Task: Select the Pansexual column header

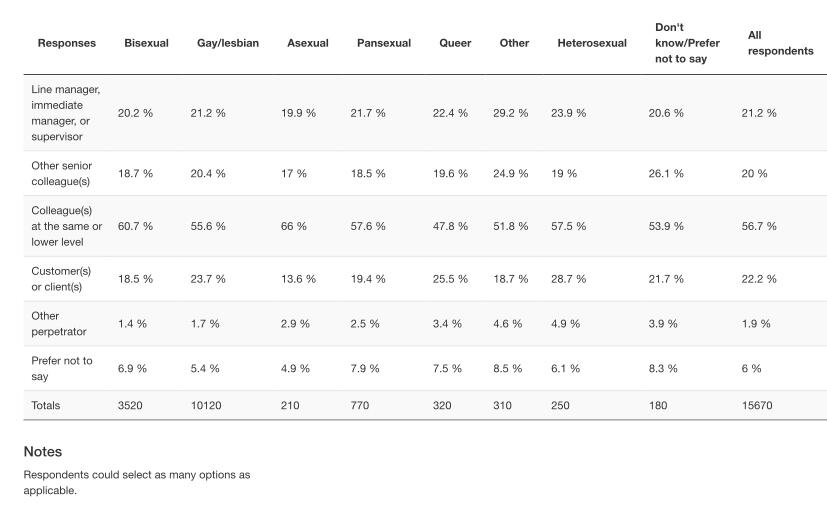Action: (384, 43)
